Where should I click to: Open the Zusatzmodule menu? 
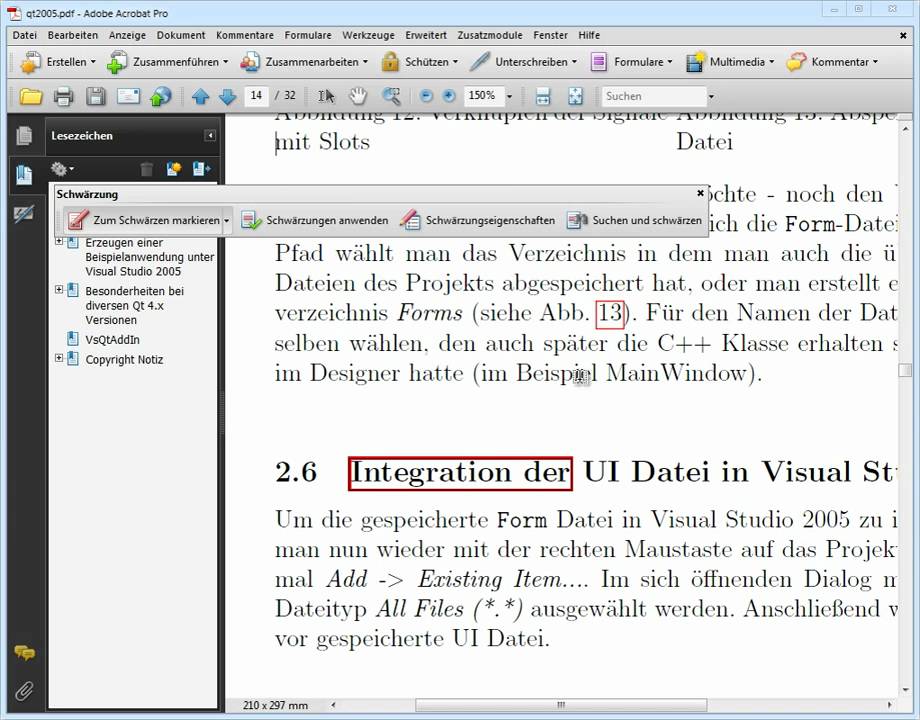pyautogui.click(x=490, y=35)
